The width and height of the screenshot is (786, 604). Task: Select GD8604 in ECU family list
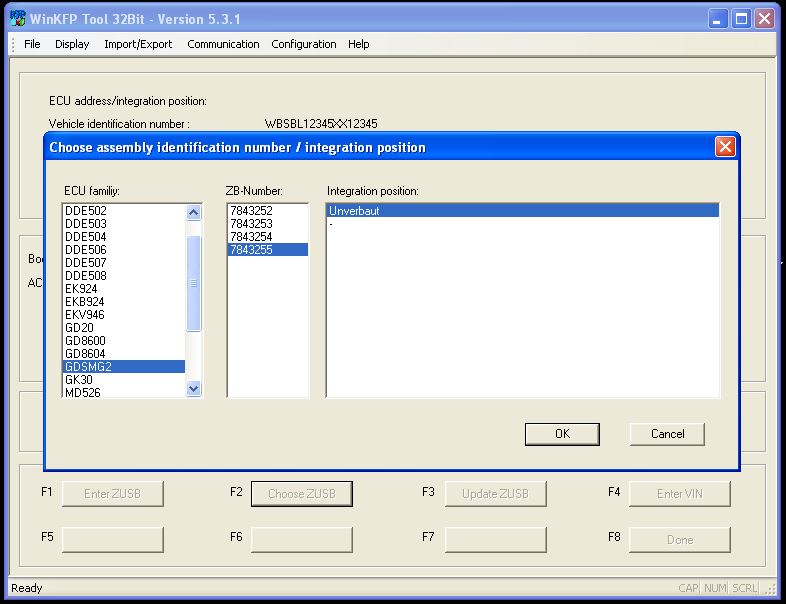[123, 354]
